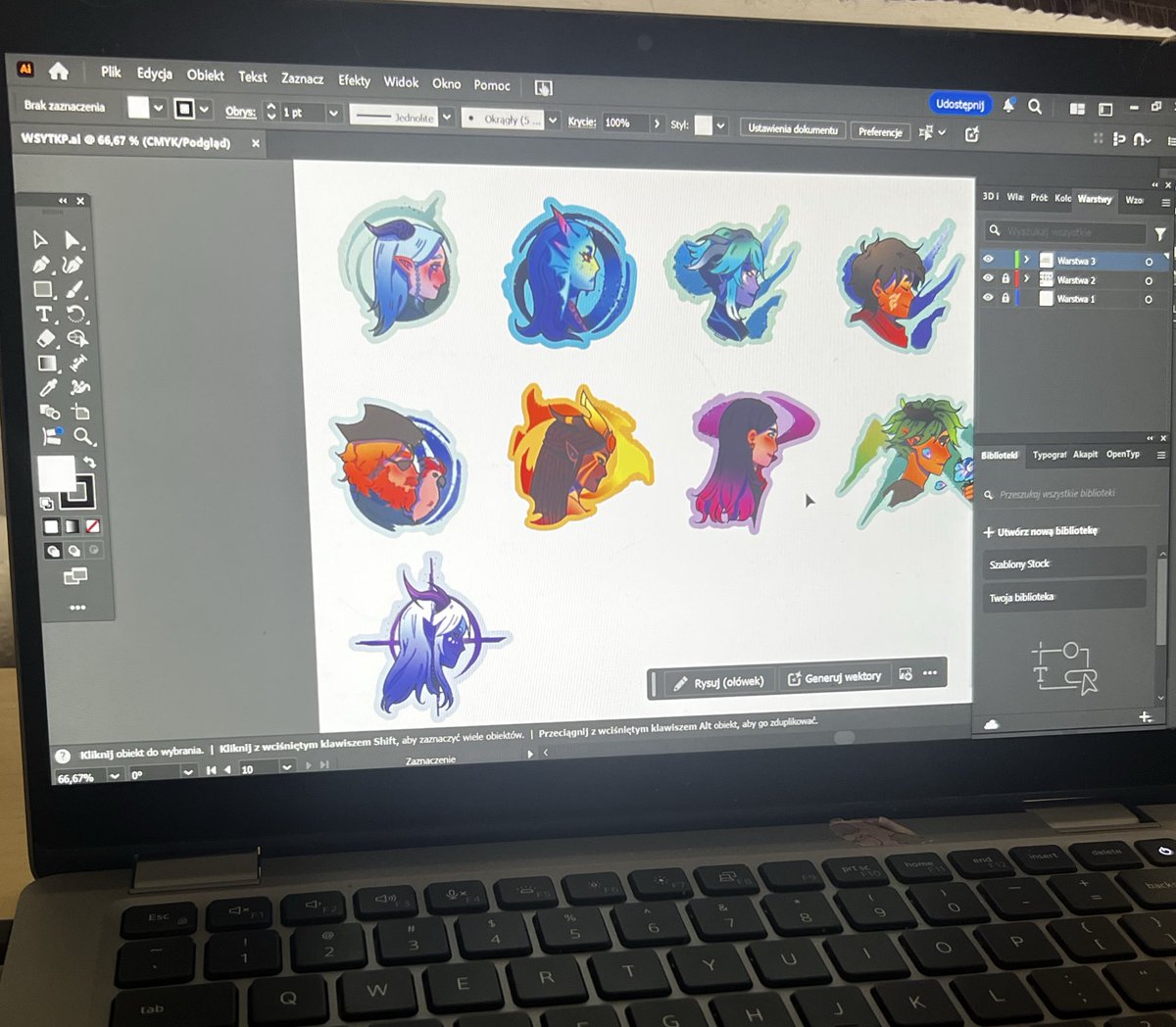Open stroke weight 1 pt dropdown
This screenshot has height=1027, width=1176.
[333, 113]
